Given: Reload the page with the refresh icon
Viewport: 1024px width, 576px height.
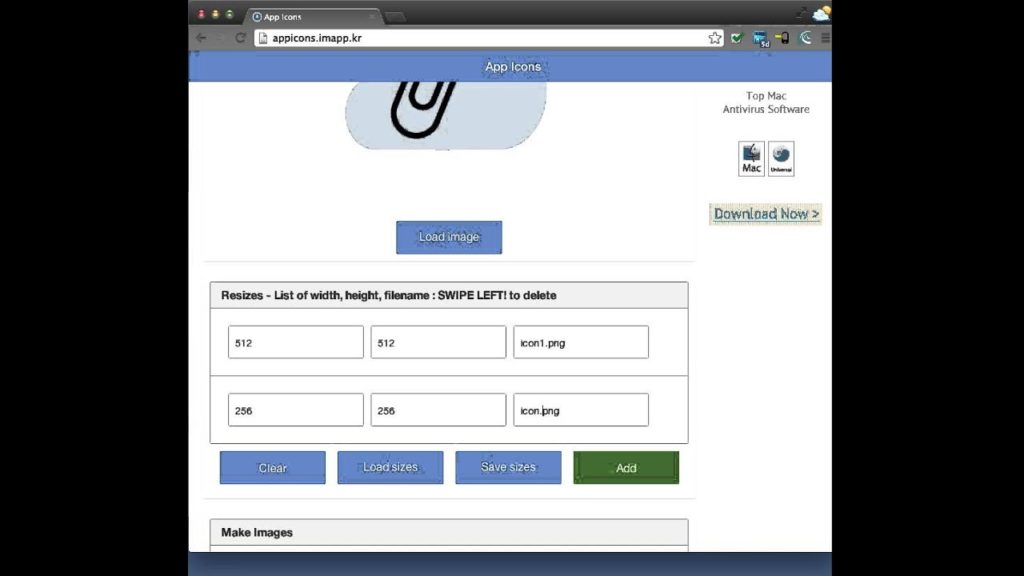Looking at the screenshot, I should coord(240,38).
